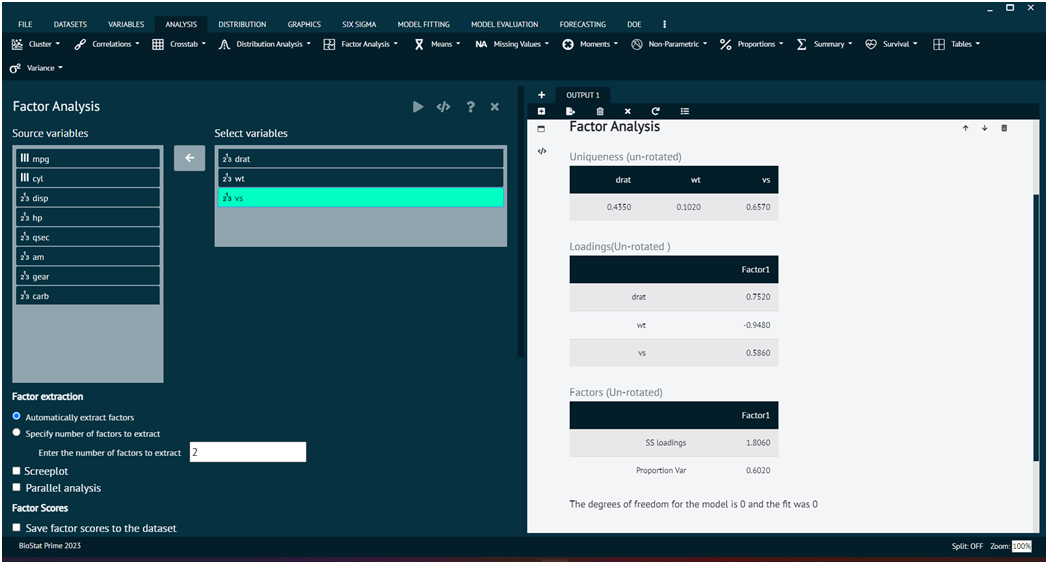The width and height of the screenshot is (1048, 564).
Task: Select qsec in Source variables
Action: click(x=88, y=237)
